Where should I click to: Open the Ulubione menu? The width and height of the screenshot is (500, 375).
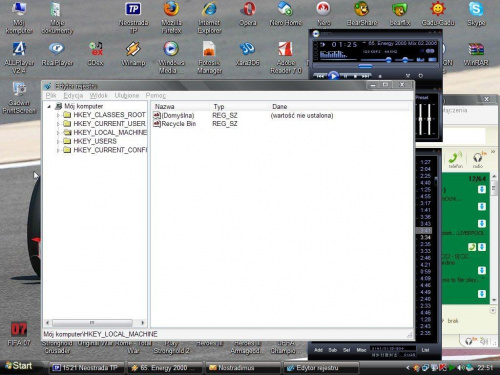[127, 96]
